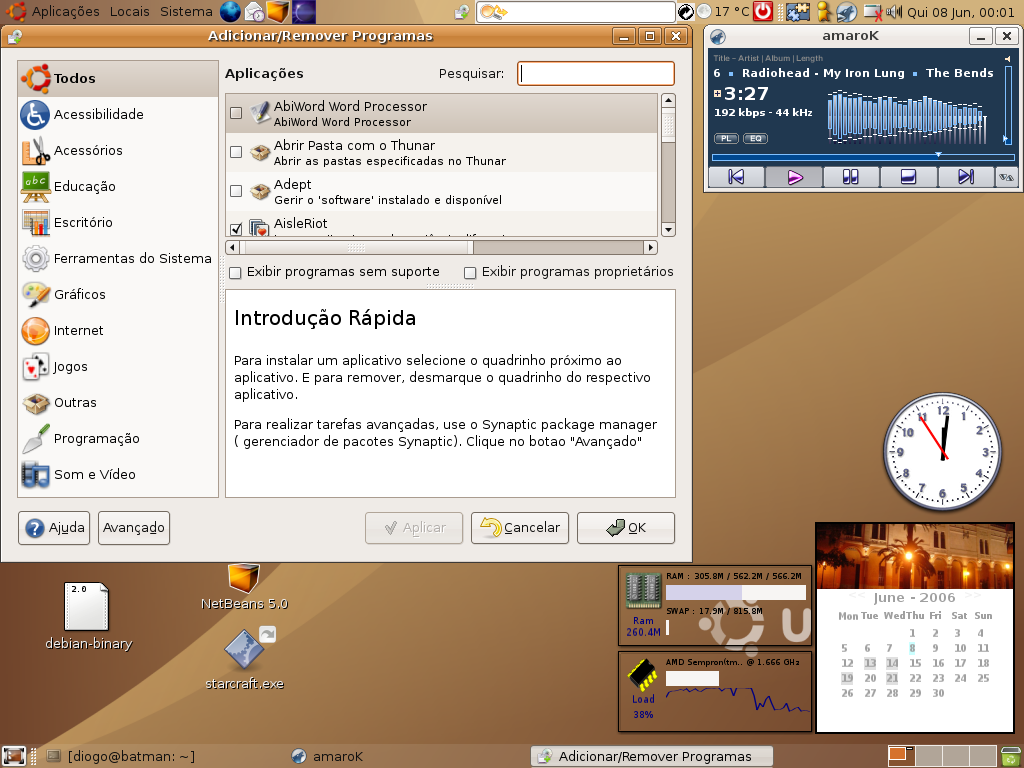
Task: Open the trash icon in bottom panel
Action: click(x=1009, y=756)
